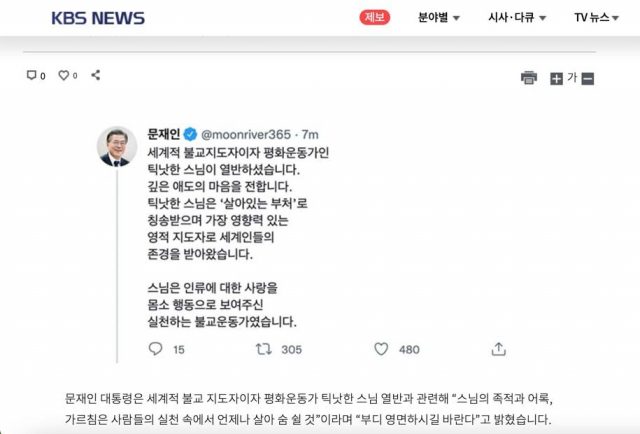Click the blue verified badge
The width and height of the screenshot is (640, 434).
tap(190, 134)
